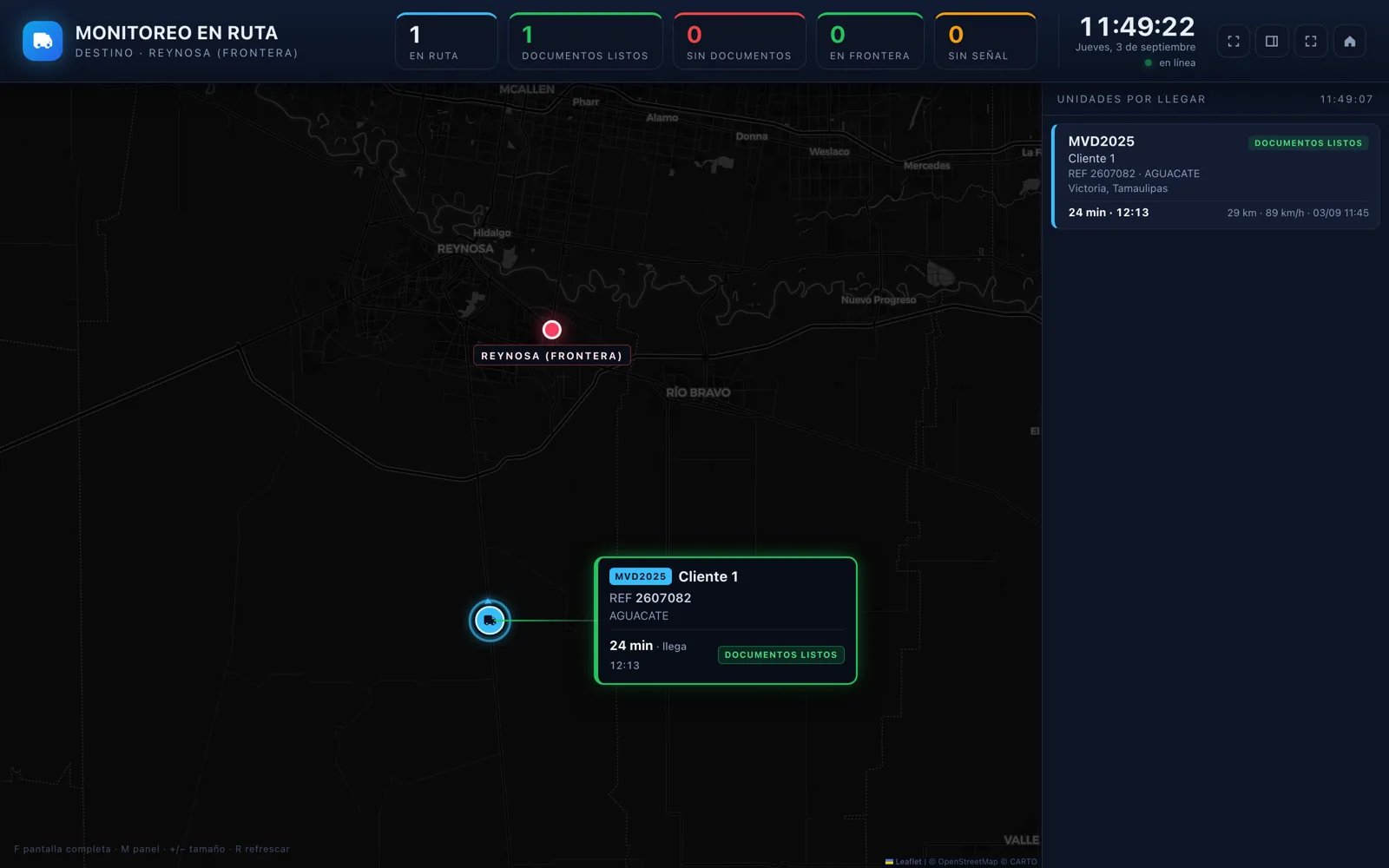Screen dimensions: 1389x868
Task: Click 'Victoria, Tamaulipas' in the side card
Action: [x=1117, y=188]
